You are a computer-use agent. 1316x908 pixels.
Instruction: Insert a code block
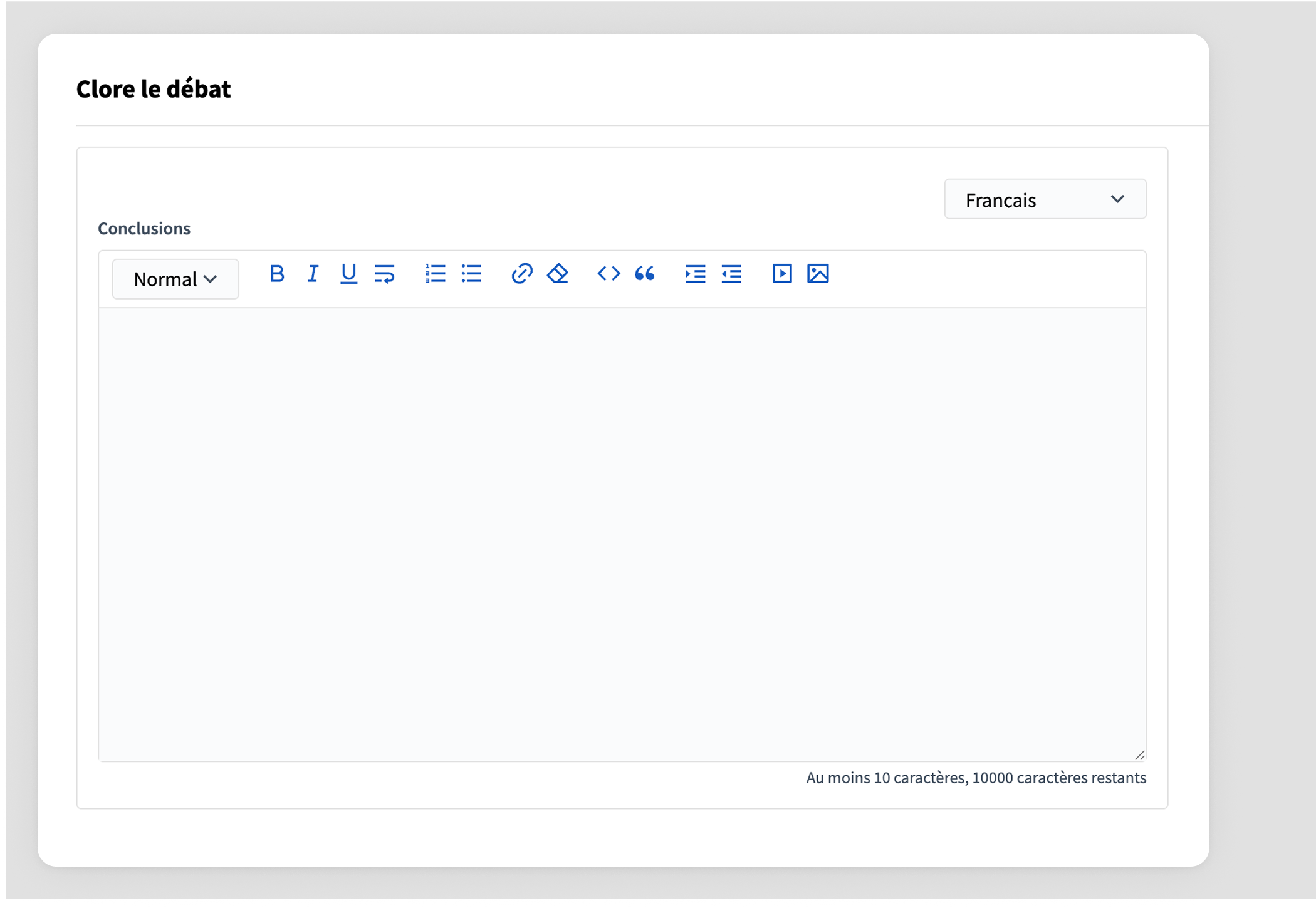pyautogui.click(x=608, y=274)
